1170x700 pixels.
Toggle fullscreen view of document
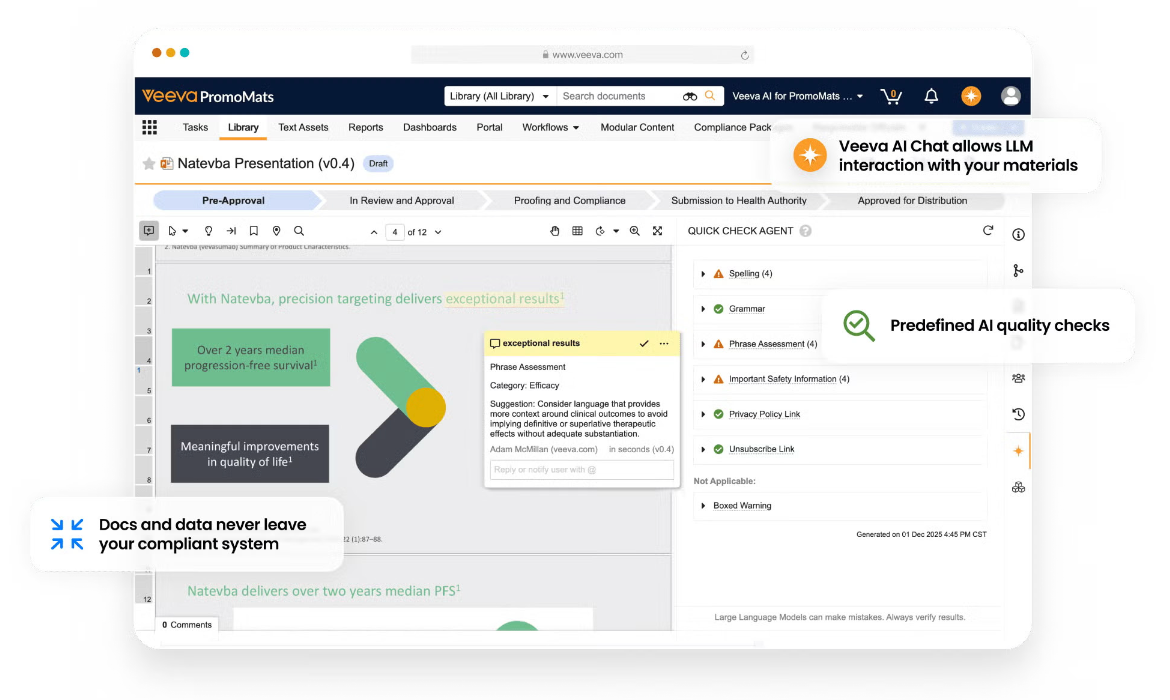658,231
